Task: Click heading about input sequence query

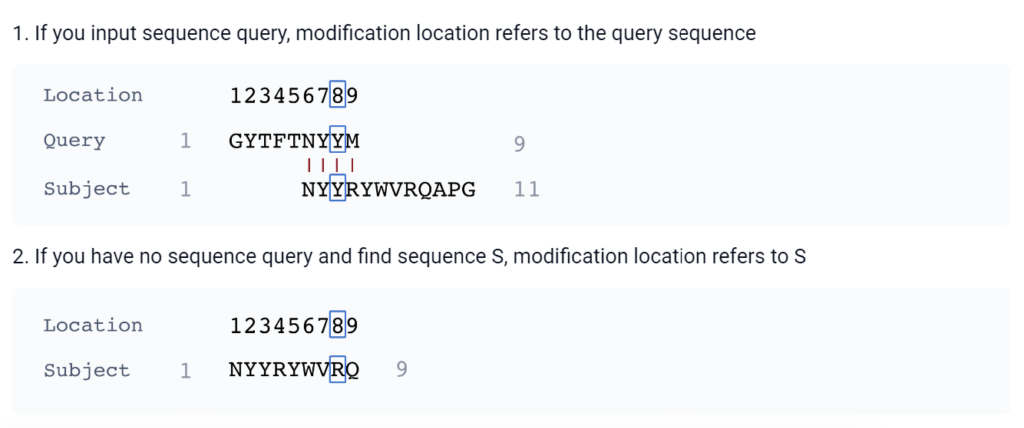Action: (x=384, y=33)
